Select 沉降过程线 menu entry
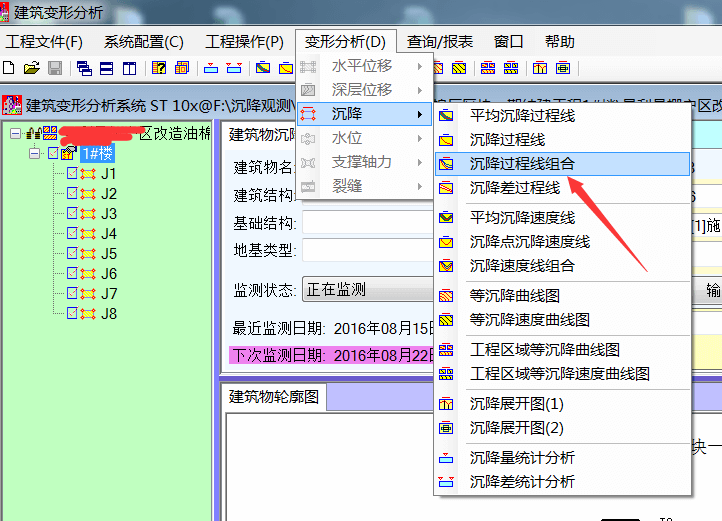Screen dimensions: 722x521 pyautogui.click(x=562, y=140)
